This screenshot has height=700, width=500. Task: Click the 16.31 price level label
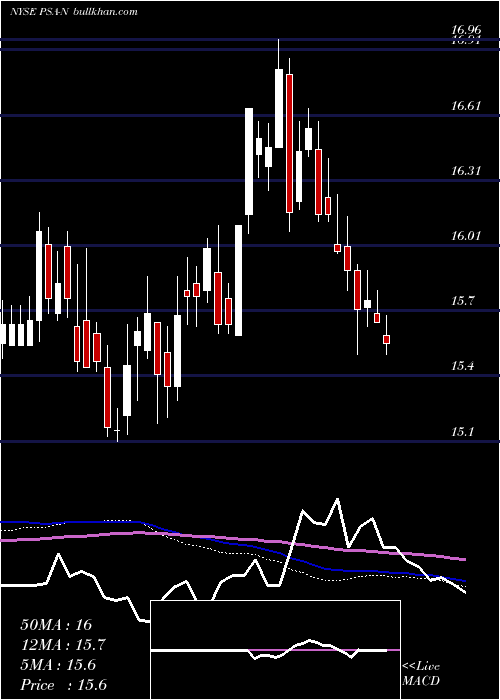(466, 171)
